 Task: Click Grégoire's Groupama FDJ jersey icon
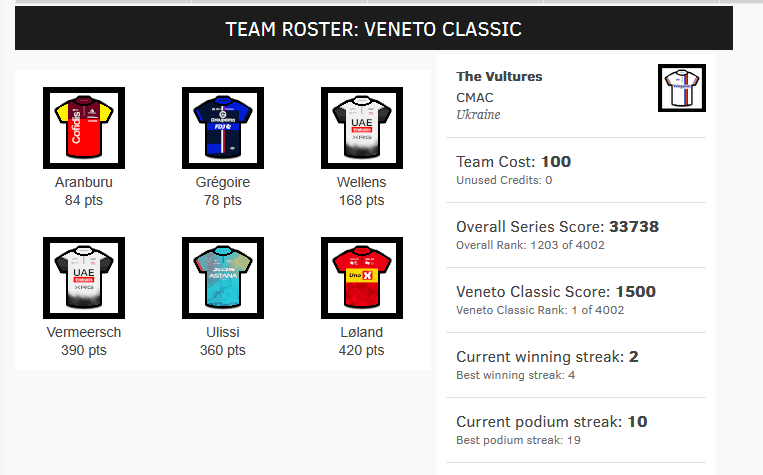tap(222, 128)
